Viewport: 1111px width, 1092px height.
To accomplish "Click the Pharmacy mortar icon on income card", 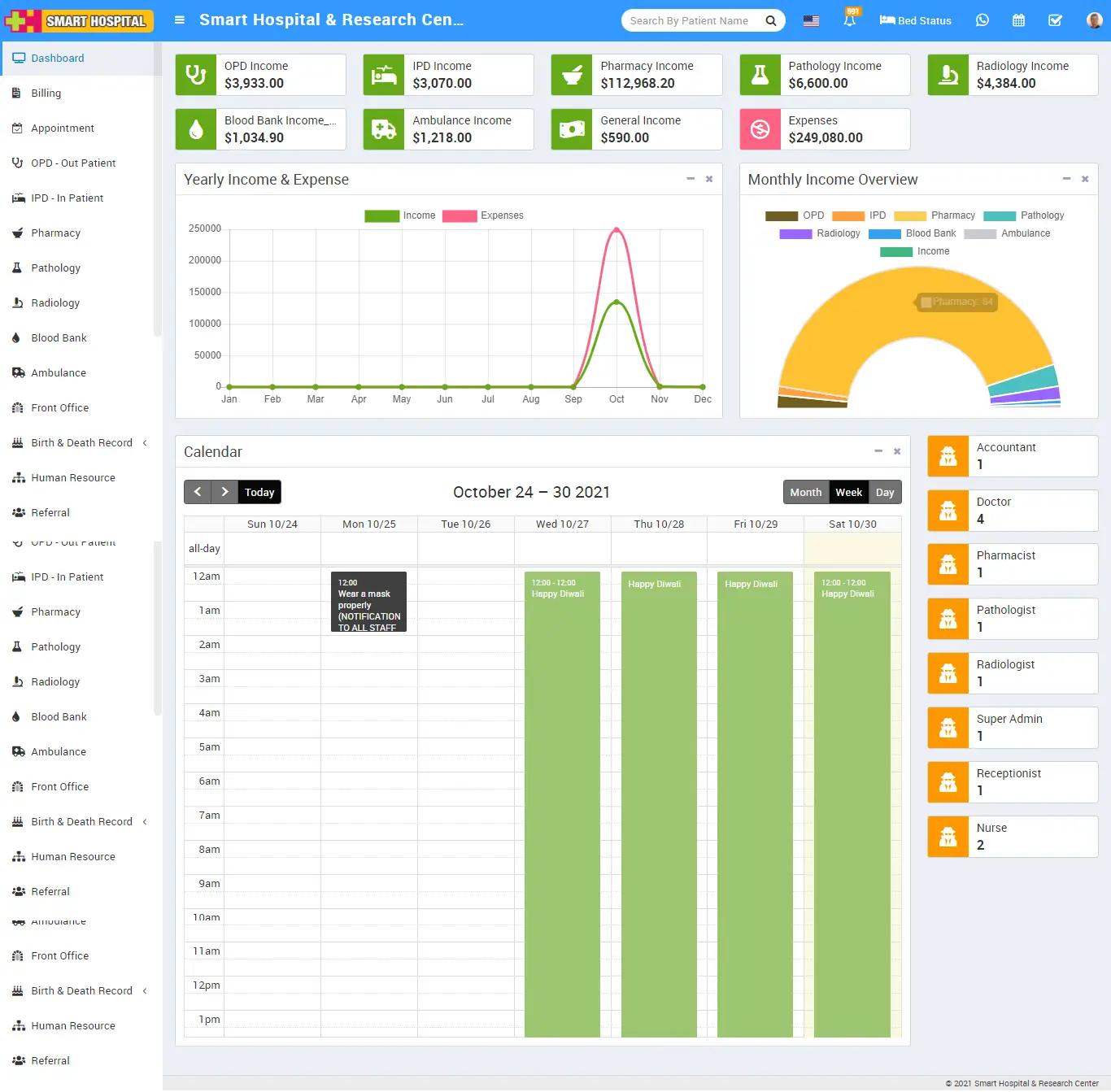I will (x=572, y=75).
